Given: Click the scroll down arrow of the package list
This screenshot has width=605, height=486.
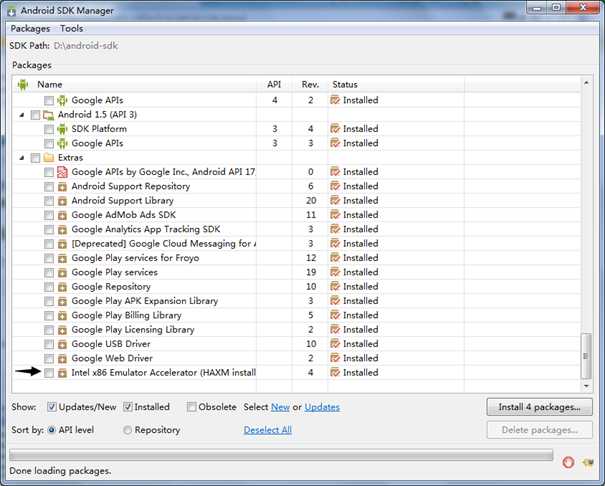Looking at the screenshot, I should point(586,386).
